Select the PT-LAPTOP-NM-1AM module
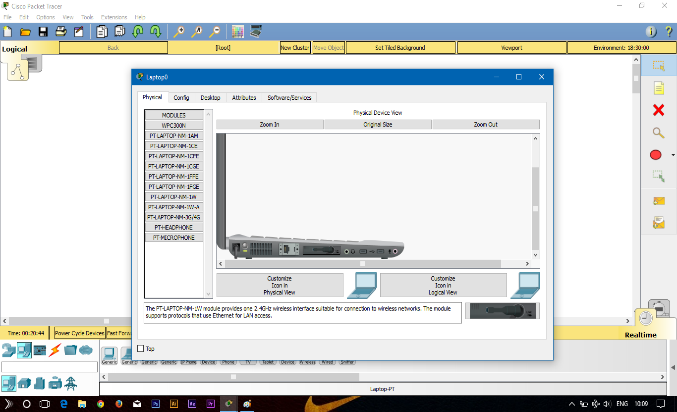Image resolution: width=677 pixels, height=412 pixels. (174, 136)
